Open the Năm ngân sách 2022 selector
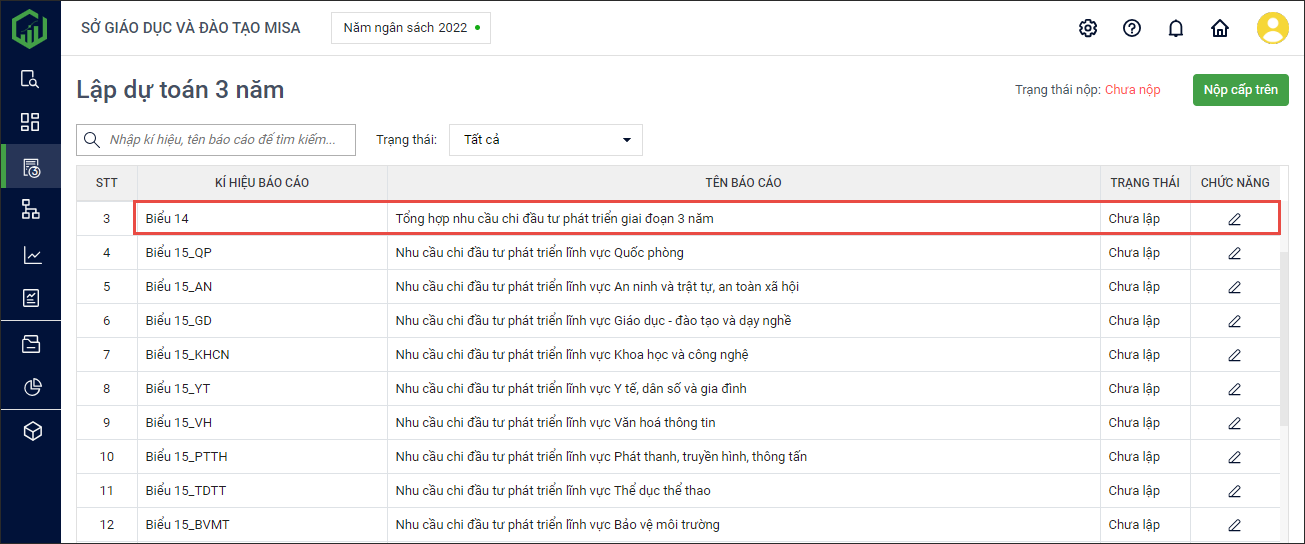 tap(410, 28)
